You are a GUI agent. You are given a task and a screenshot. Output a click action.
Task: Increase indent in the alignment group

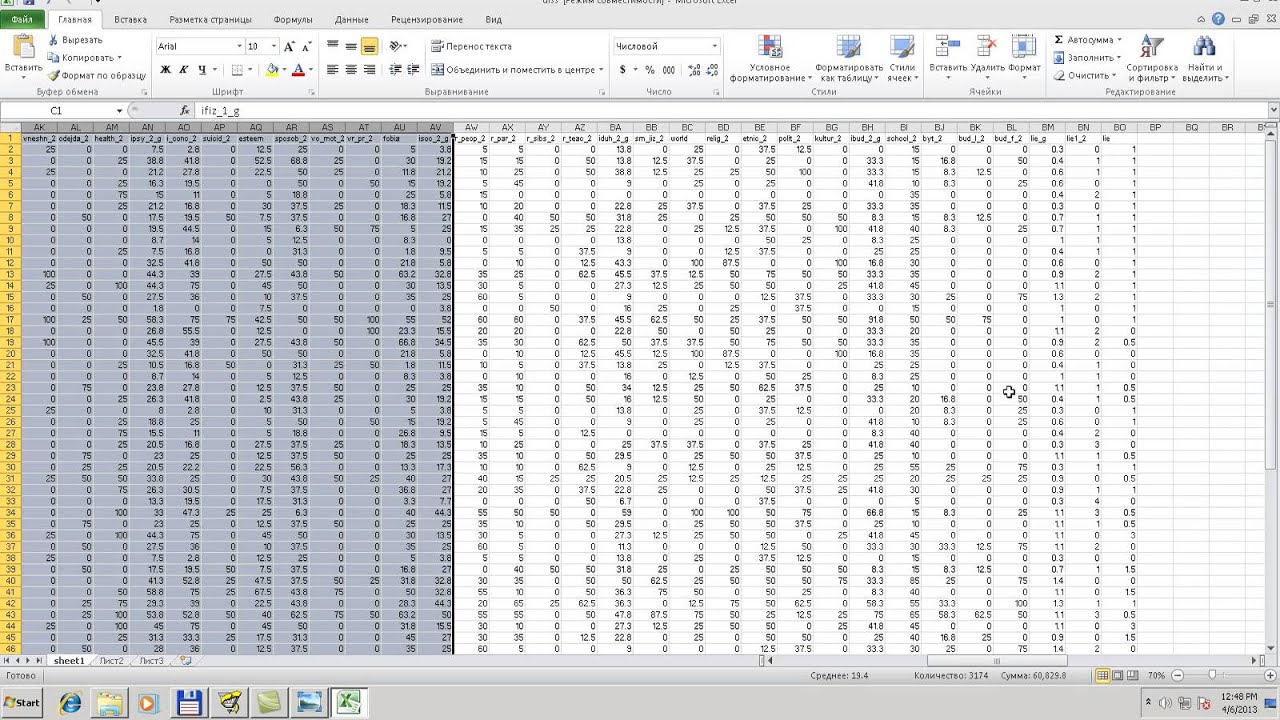pyautogui.click(x=413, y=70)
